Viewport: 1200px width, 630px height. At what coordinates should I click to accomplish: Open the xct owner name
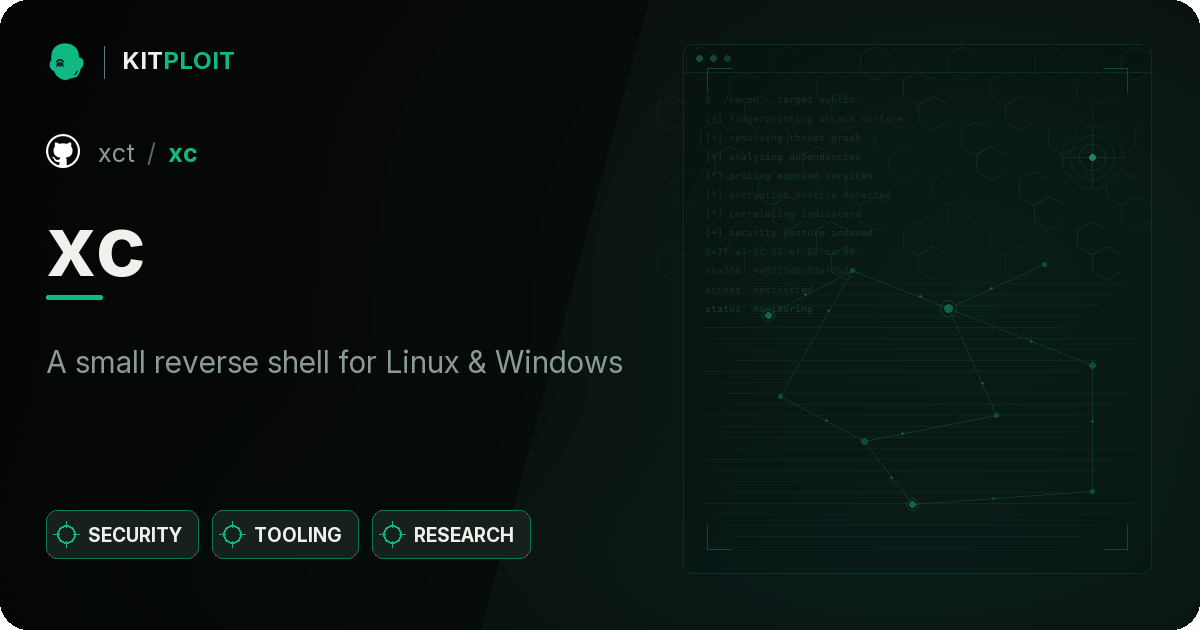(x=116, y=153)
